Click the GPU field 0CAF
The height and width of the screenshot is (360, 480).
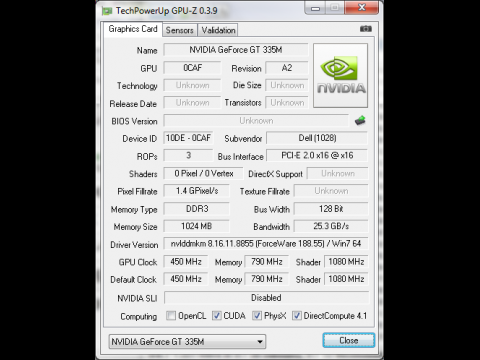[x=192, y=68]
